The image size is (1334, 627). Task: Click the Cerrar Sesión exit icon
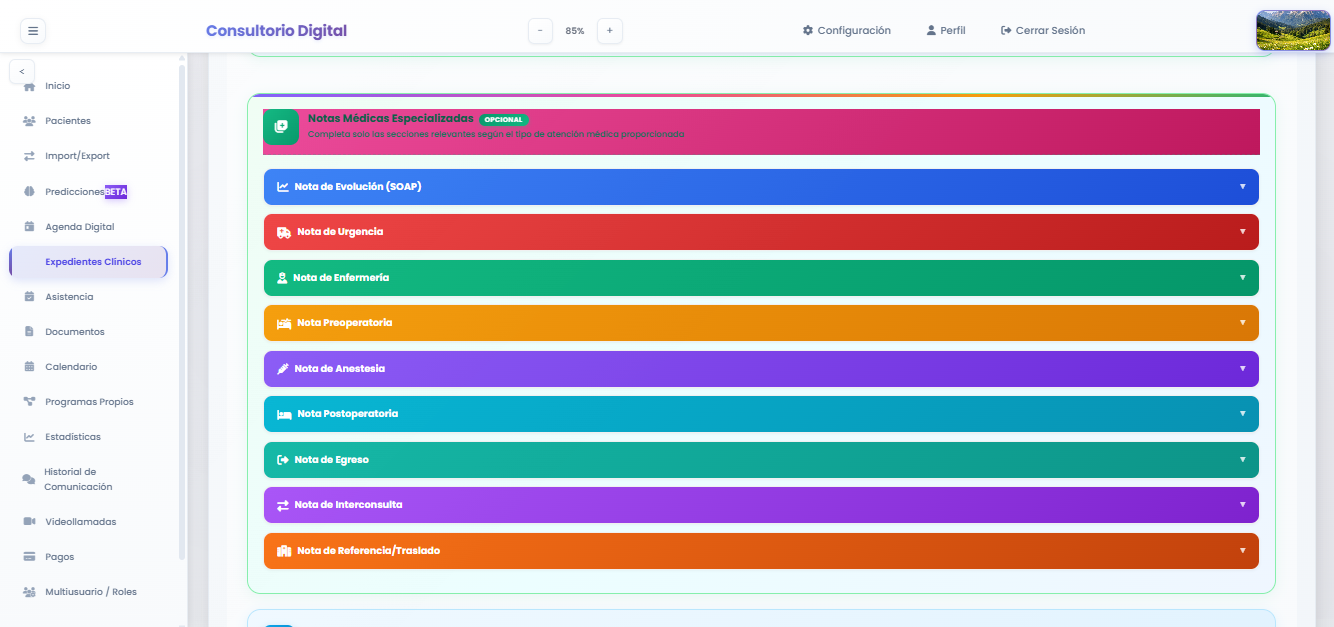[1006, 31]
